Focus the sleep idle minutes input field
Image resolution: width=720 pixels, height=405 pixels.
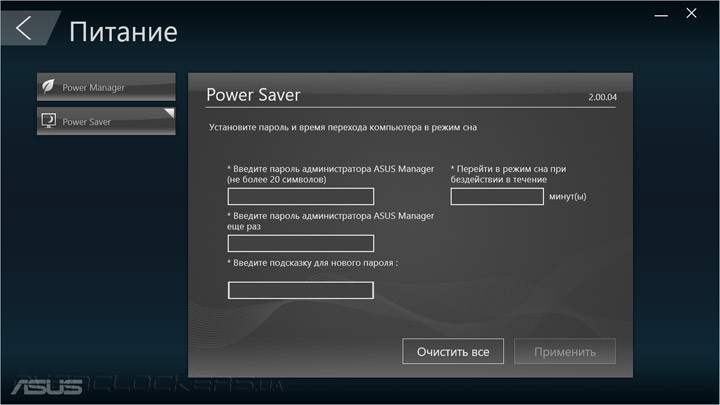pyautogui.click(x=497, y=197)
